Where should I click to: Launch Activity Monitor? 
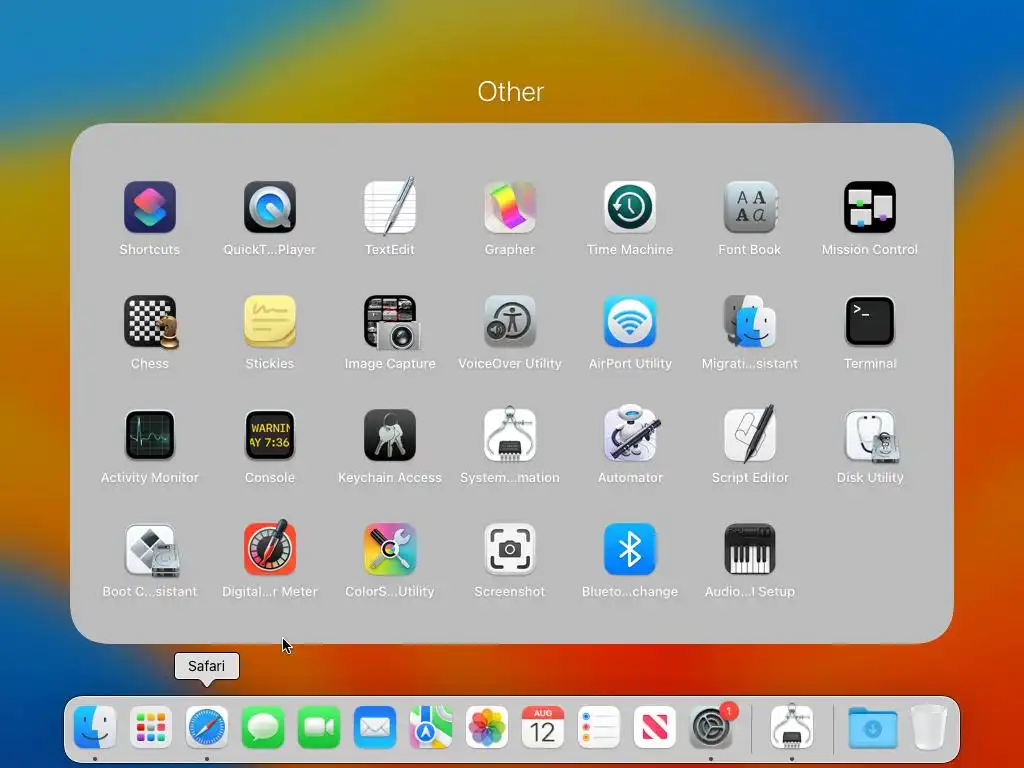150,436
